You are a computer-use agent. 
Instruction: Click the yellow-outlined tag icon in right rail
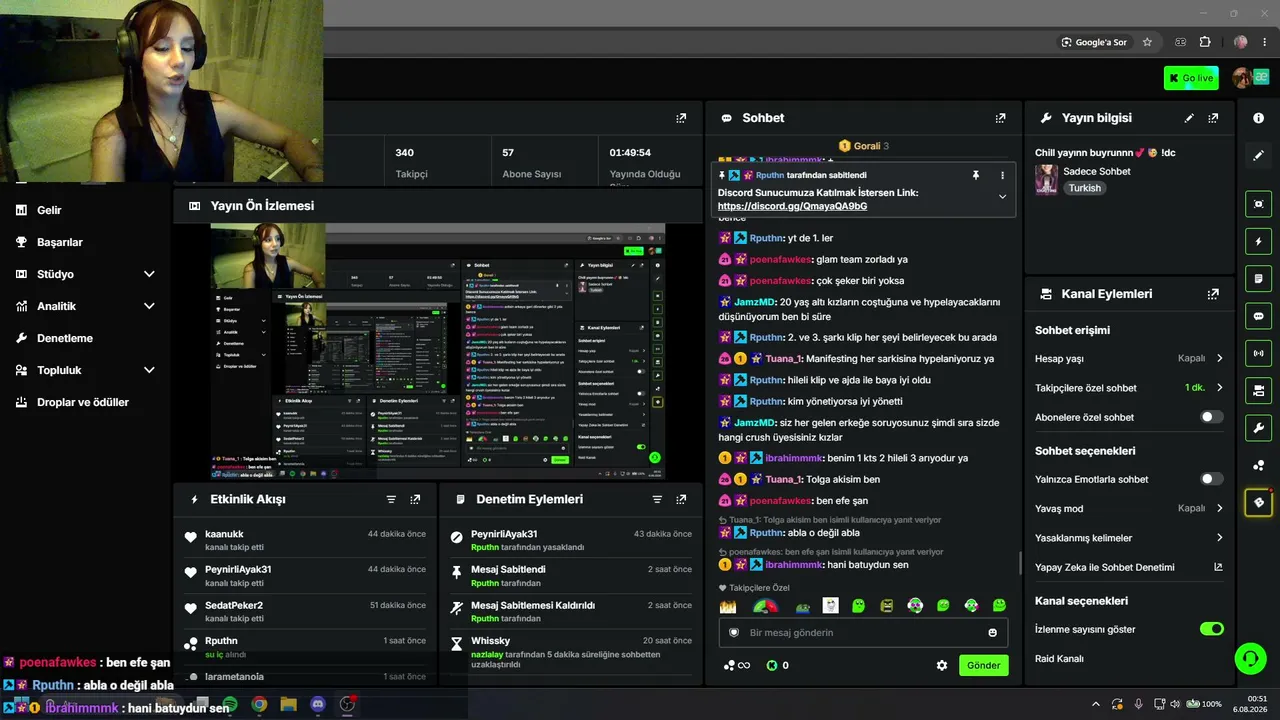[1258, 502]
